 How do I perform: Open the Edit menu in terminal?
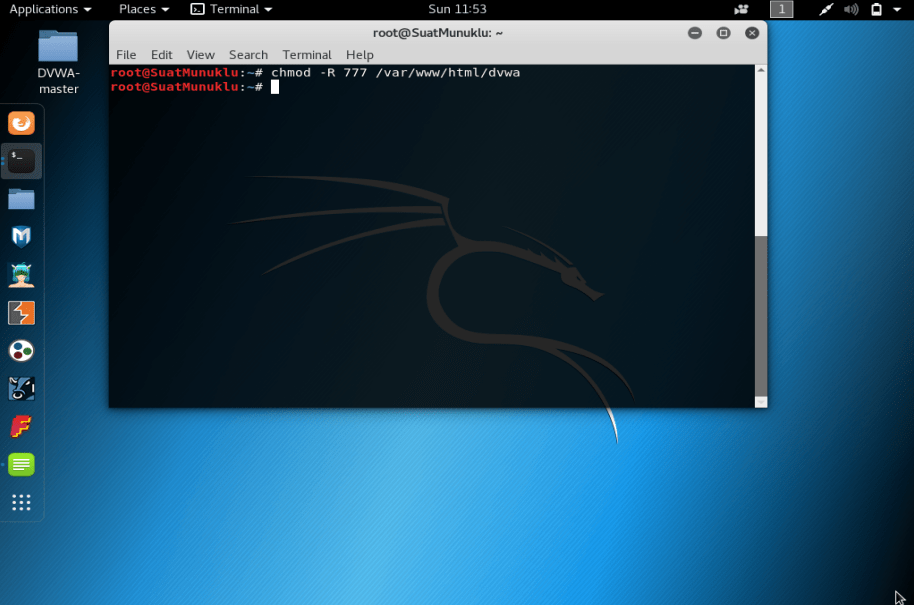[161, 55]
